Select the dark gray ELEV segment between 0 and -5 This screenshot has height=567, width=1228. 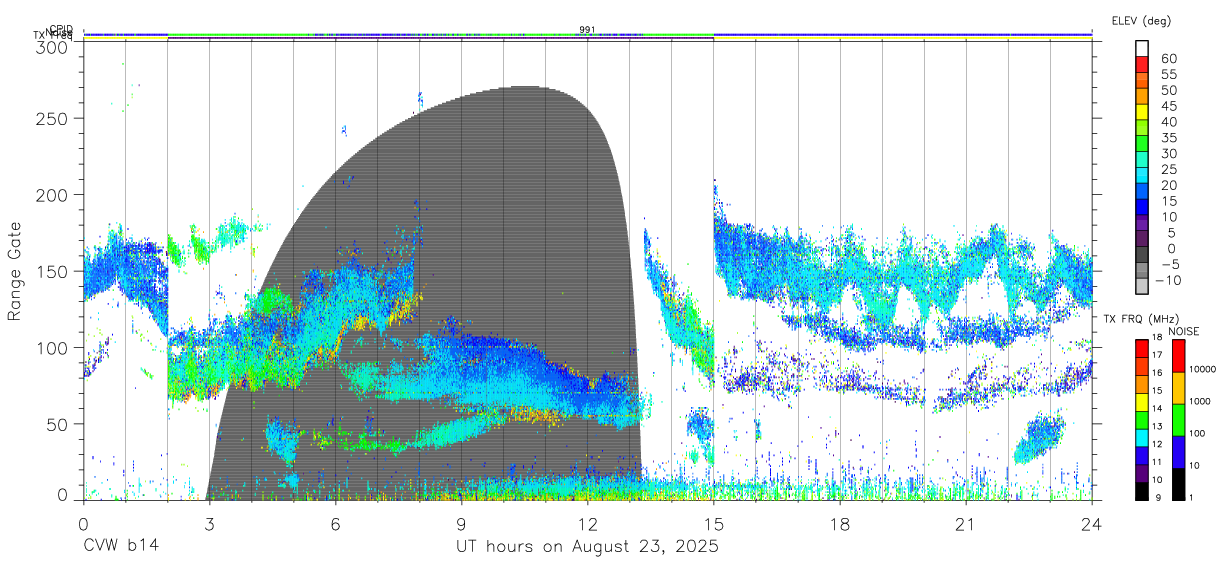pos(1142,255)
